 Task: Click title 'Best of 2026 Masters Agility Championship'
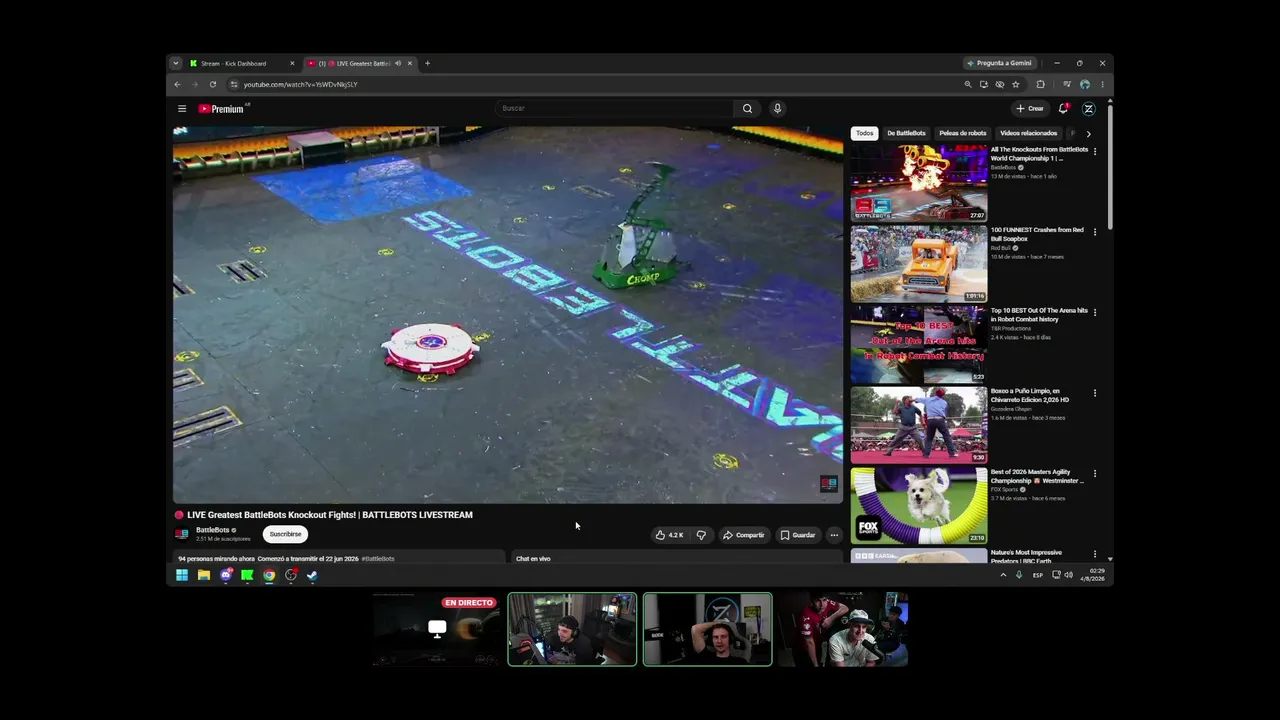point(1037,476)
